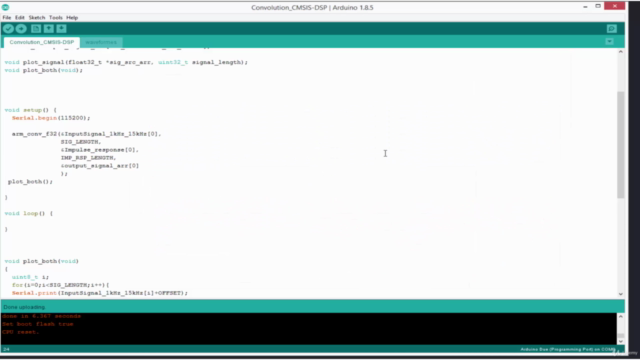Image resolution: width=640 pixels, height=360 pixels.
Task: Click the editor scroll-down arrow
Action: coord(620,294)
